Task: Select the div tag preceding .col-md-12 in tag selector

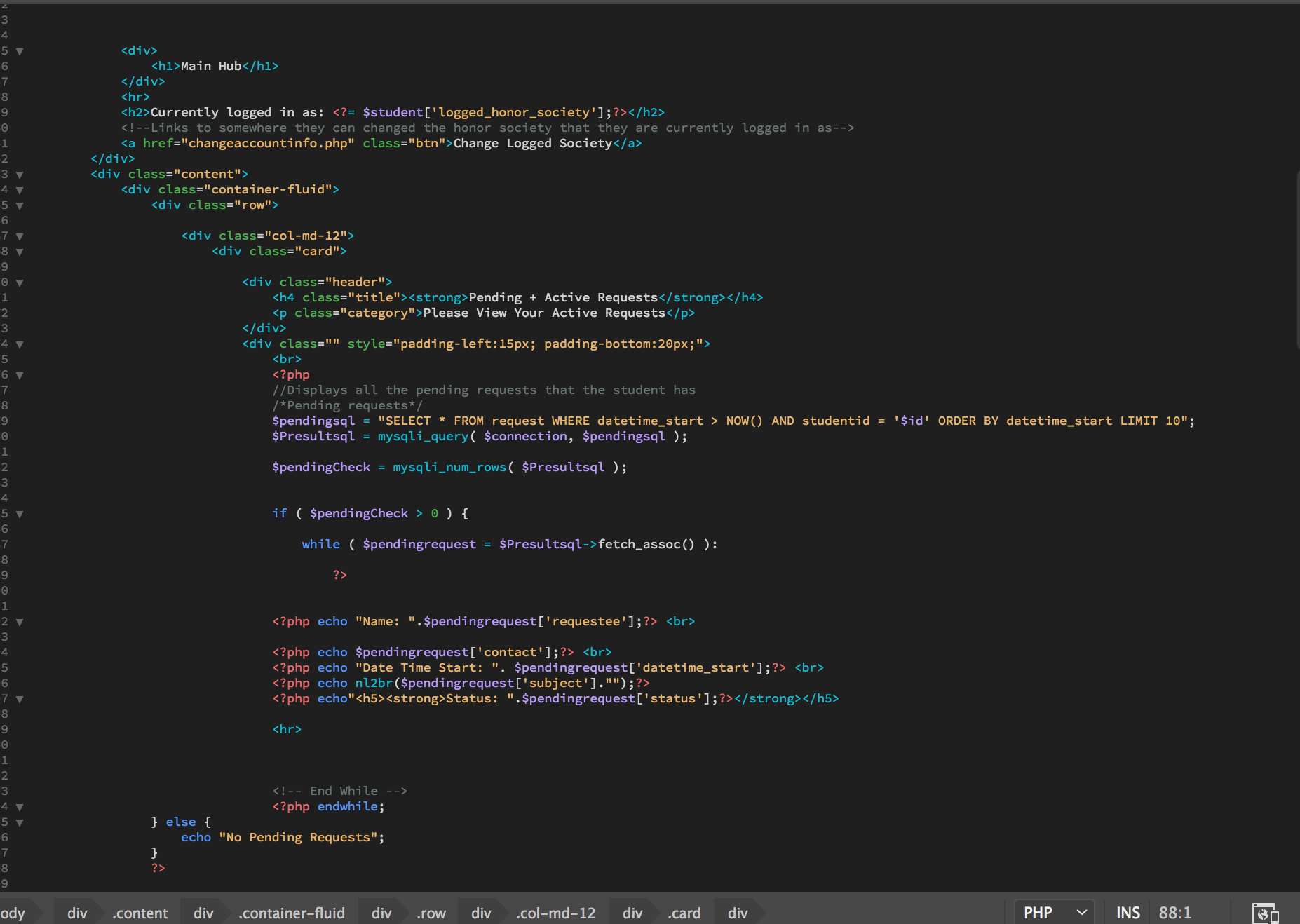Action: click(481, 913)
